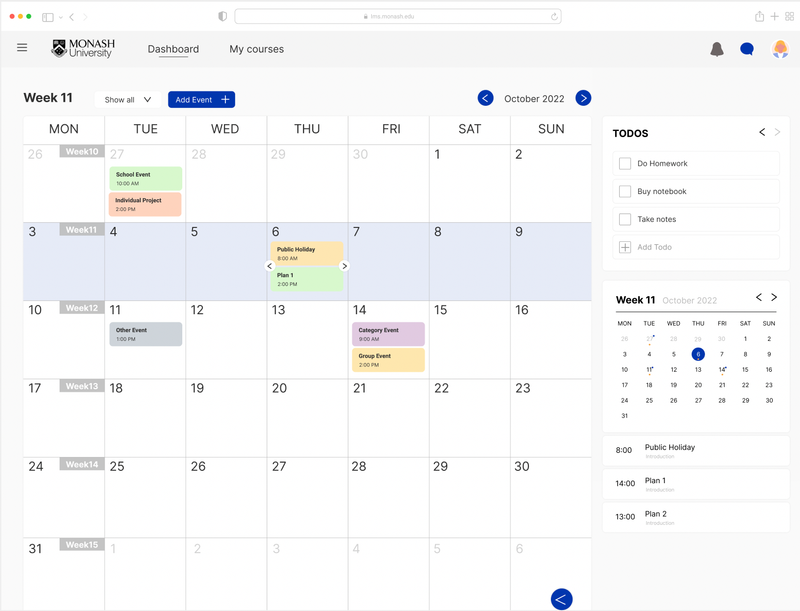Viewport: 800px width, 611px height.
Task: Open the Group Event on the 14th
Action: coord(388,360)
